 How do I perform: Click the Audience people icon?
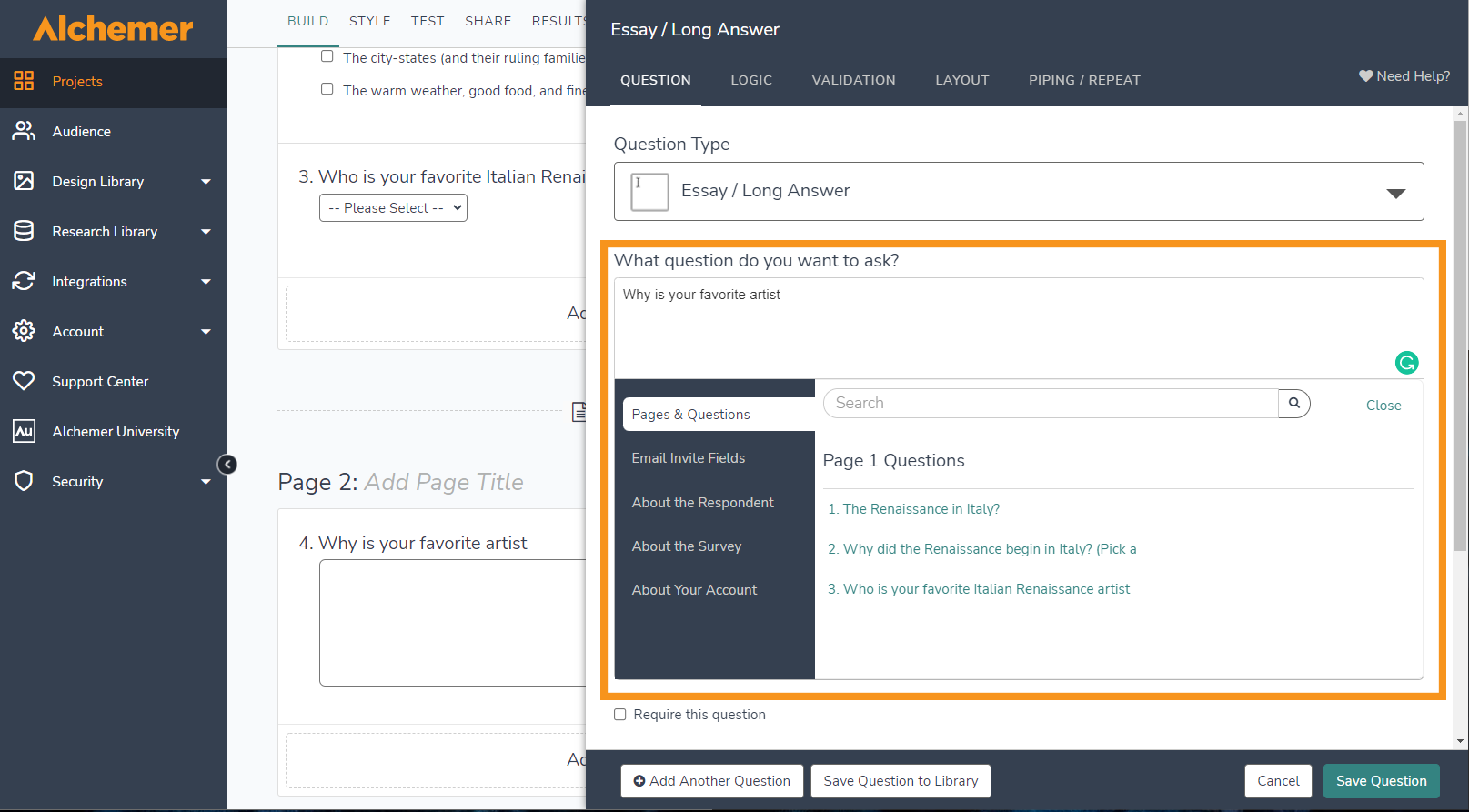pos(24,131)
